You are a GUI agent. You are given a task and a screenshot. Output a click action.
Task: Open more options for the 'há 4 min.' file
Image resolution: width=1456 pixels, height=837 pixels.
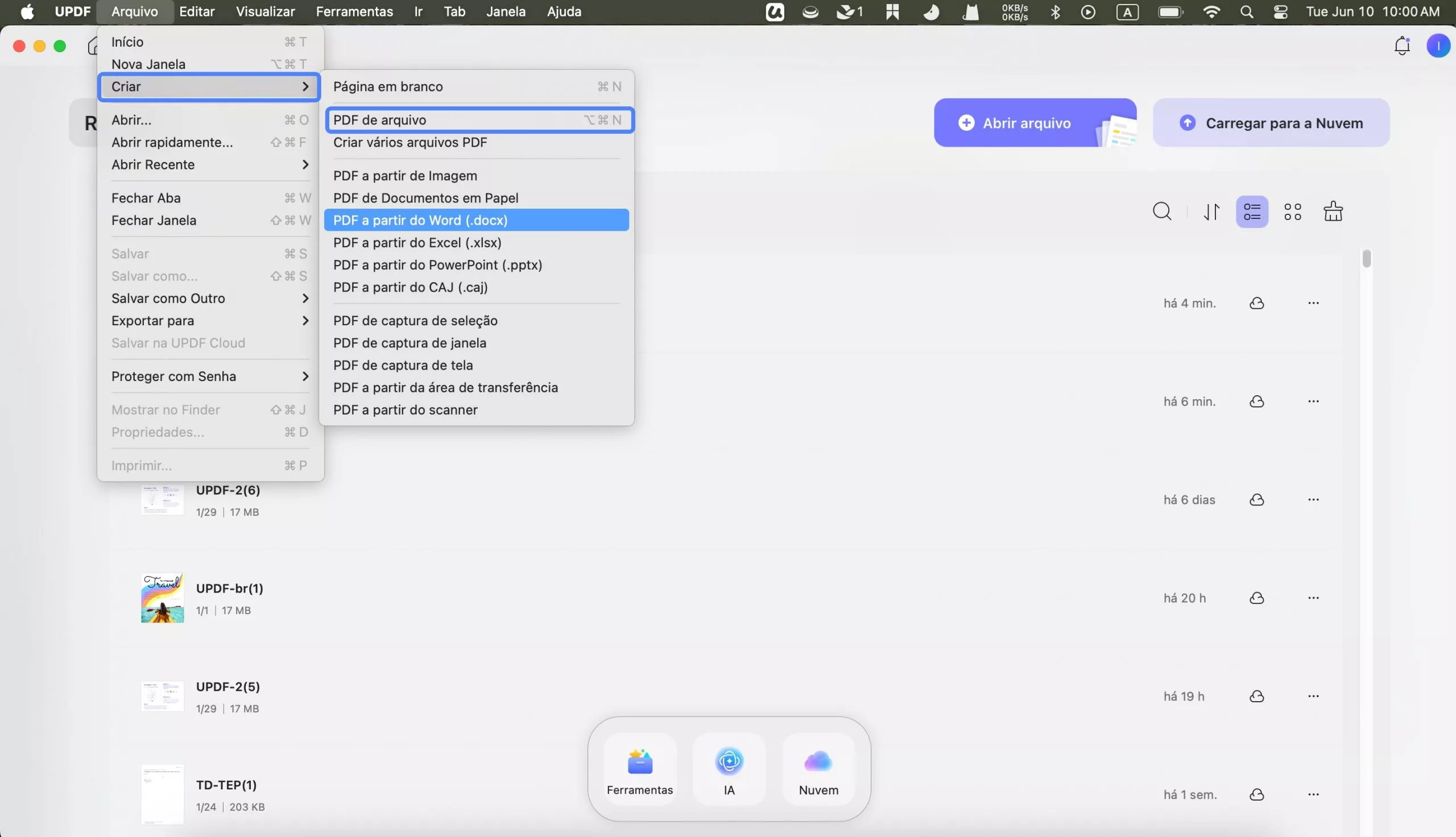[x=1313, y=303]
